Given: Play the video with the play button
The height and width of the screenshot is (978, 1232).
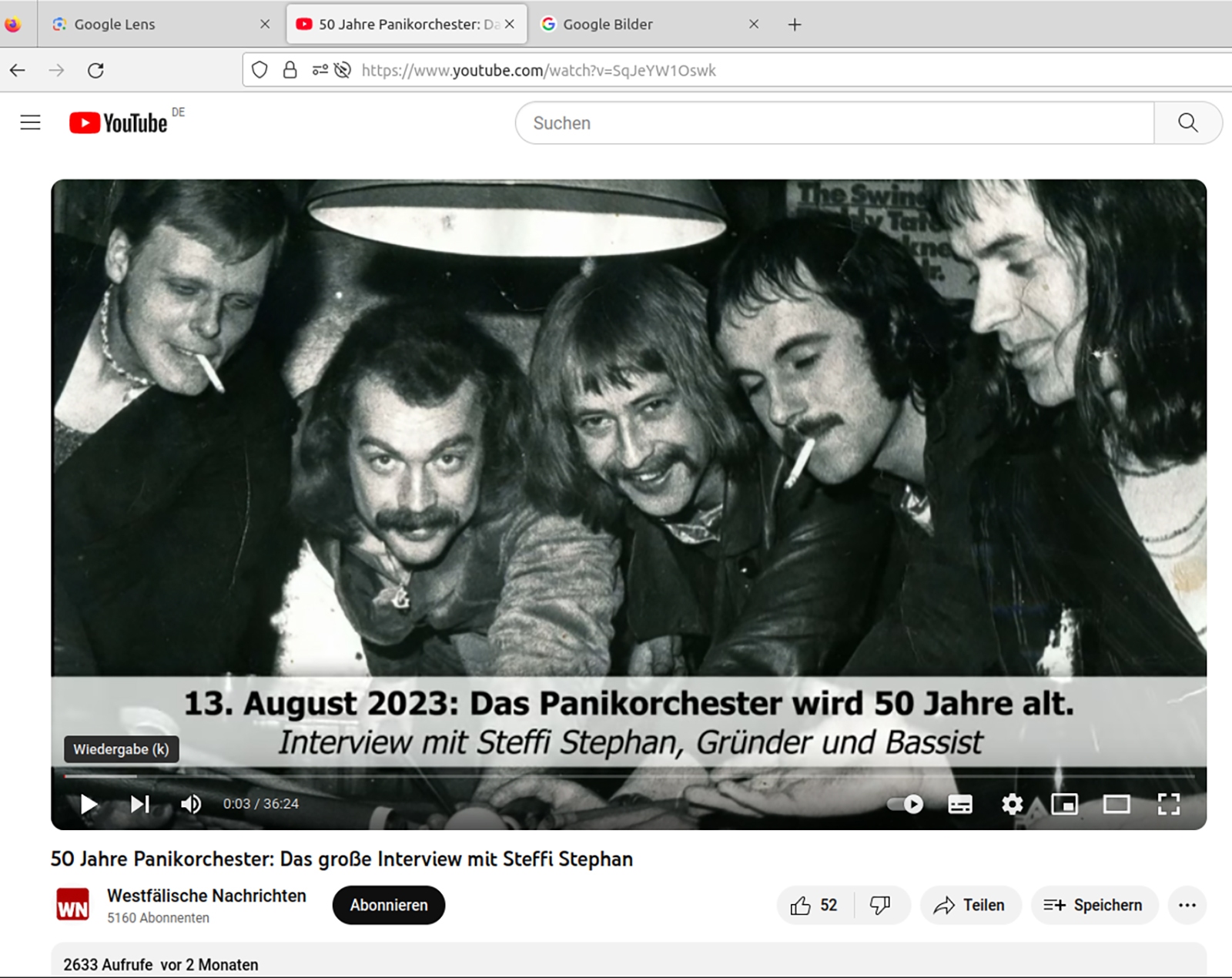Looking at the screenshot, I should tap(89, 804).
